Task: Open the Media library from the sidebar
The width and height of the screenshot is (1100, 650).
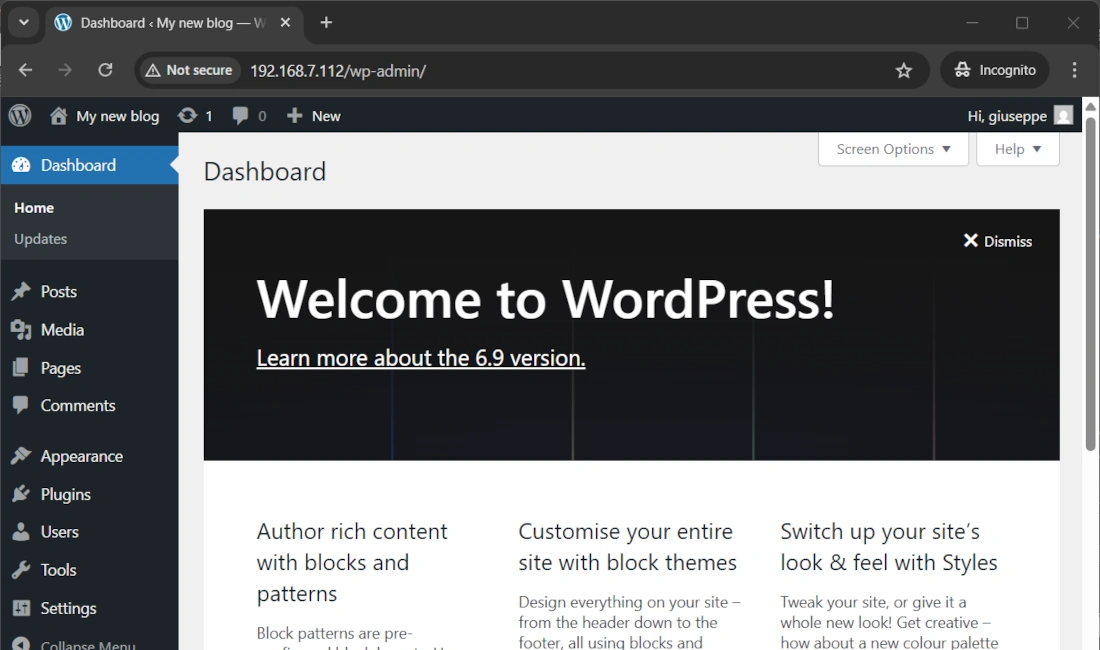Action: [x=22, y=329]
